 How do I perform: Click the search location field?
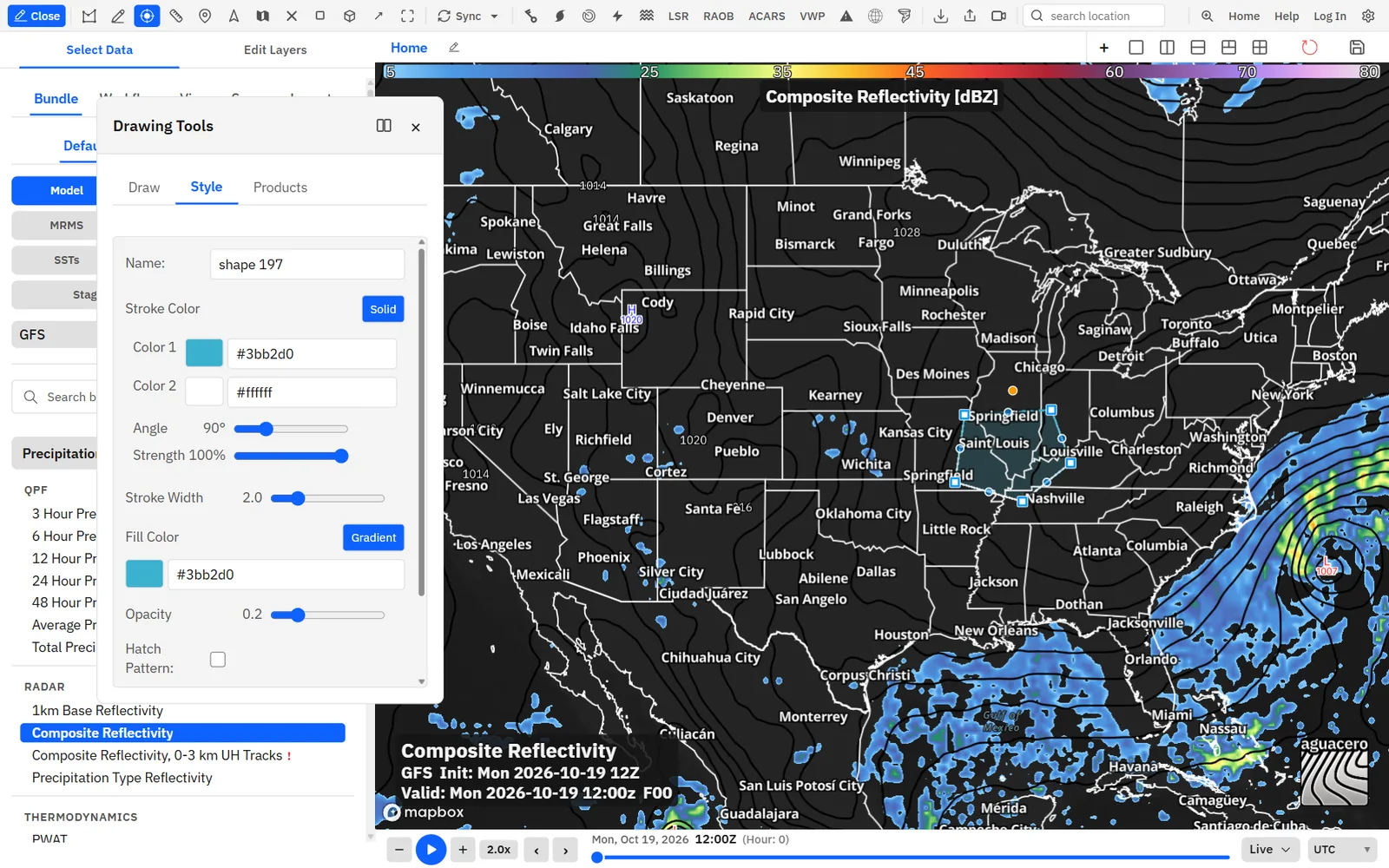click(1094, 16)
